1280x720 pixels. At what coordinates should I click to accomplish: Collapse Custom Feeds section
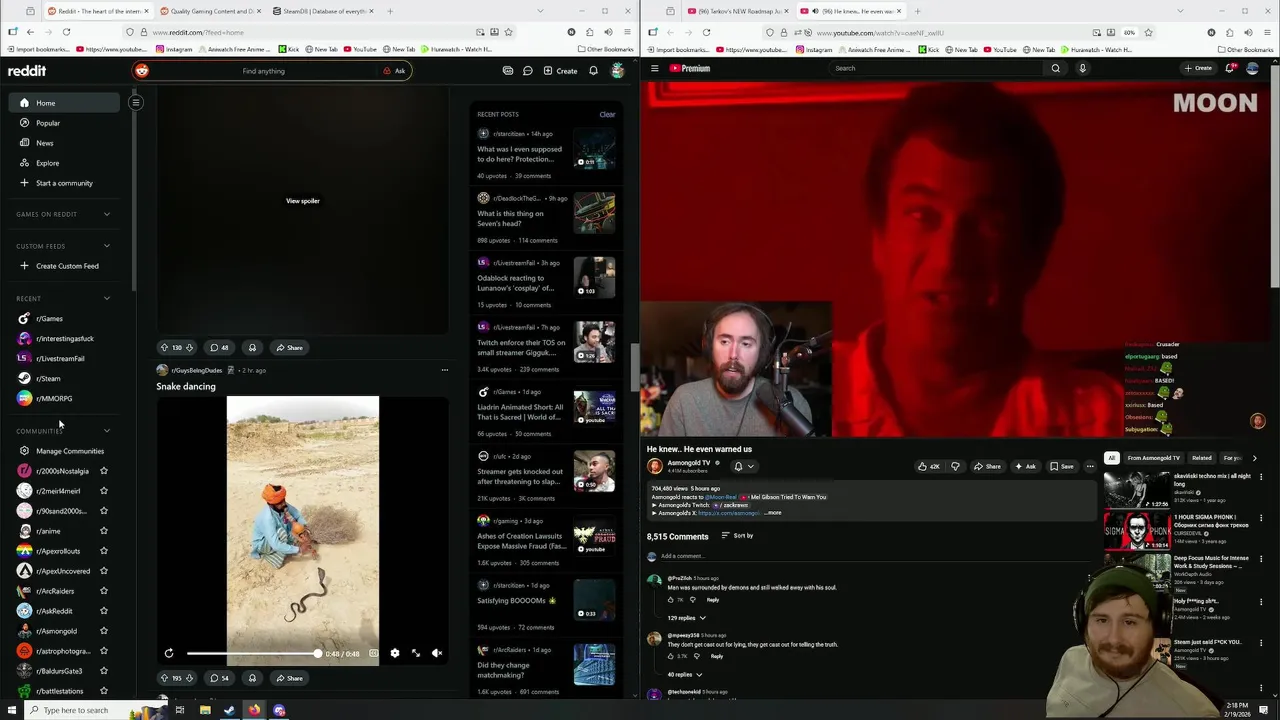(x=107, y=246)
